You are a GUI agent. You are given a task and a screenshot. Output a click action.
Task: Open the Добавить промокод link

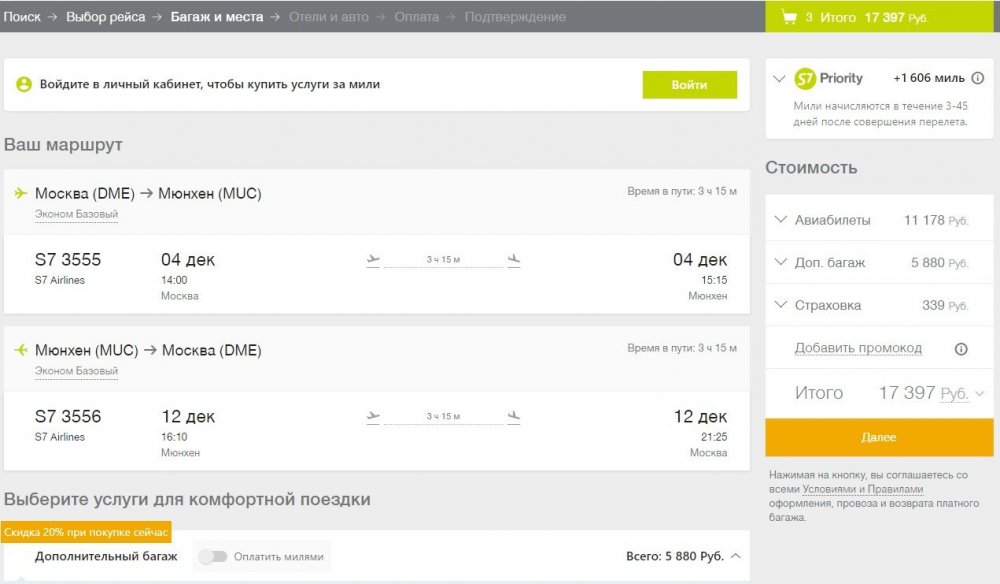click(x=858, y=348)
